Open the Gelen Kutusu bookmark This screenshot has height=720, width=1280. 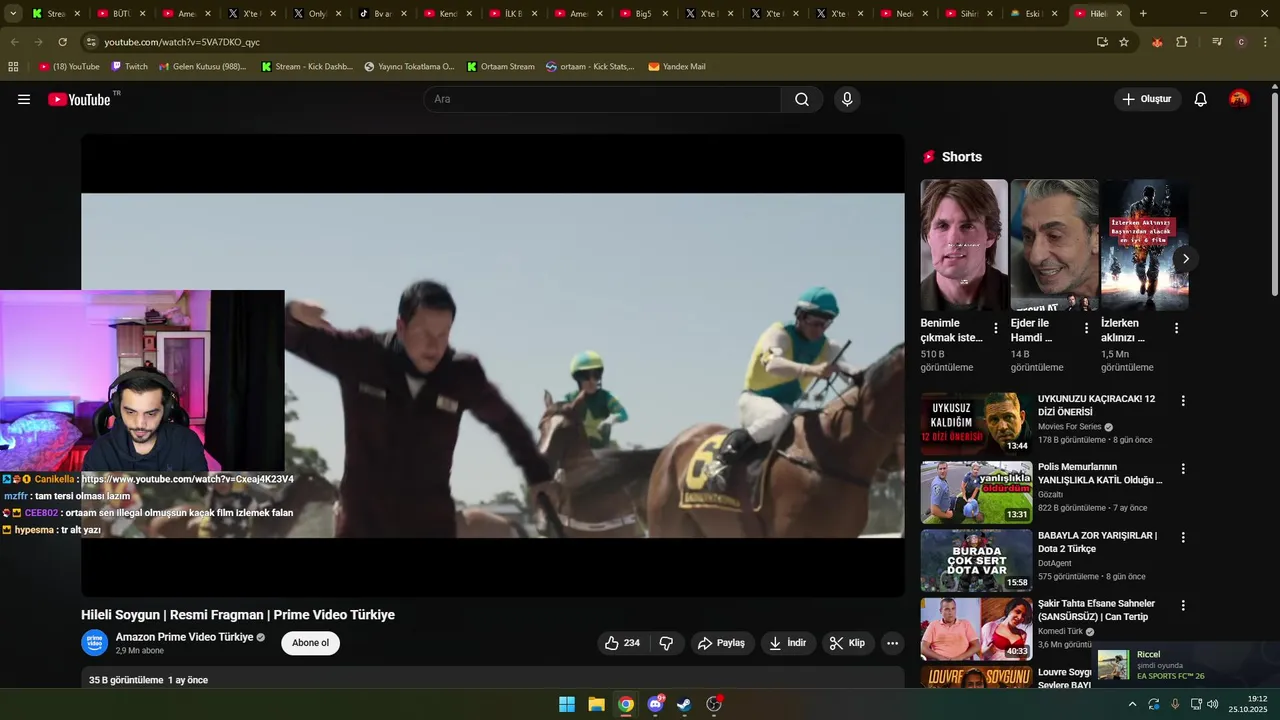point(202,67)
